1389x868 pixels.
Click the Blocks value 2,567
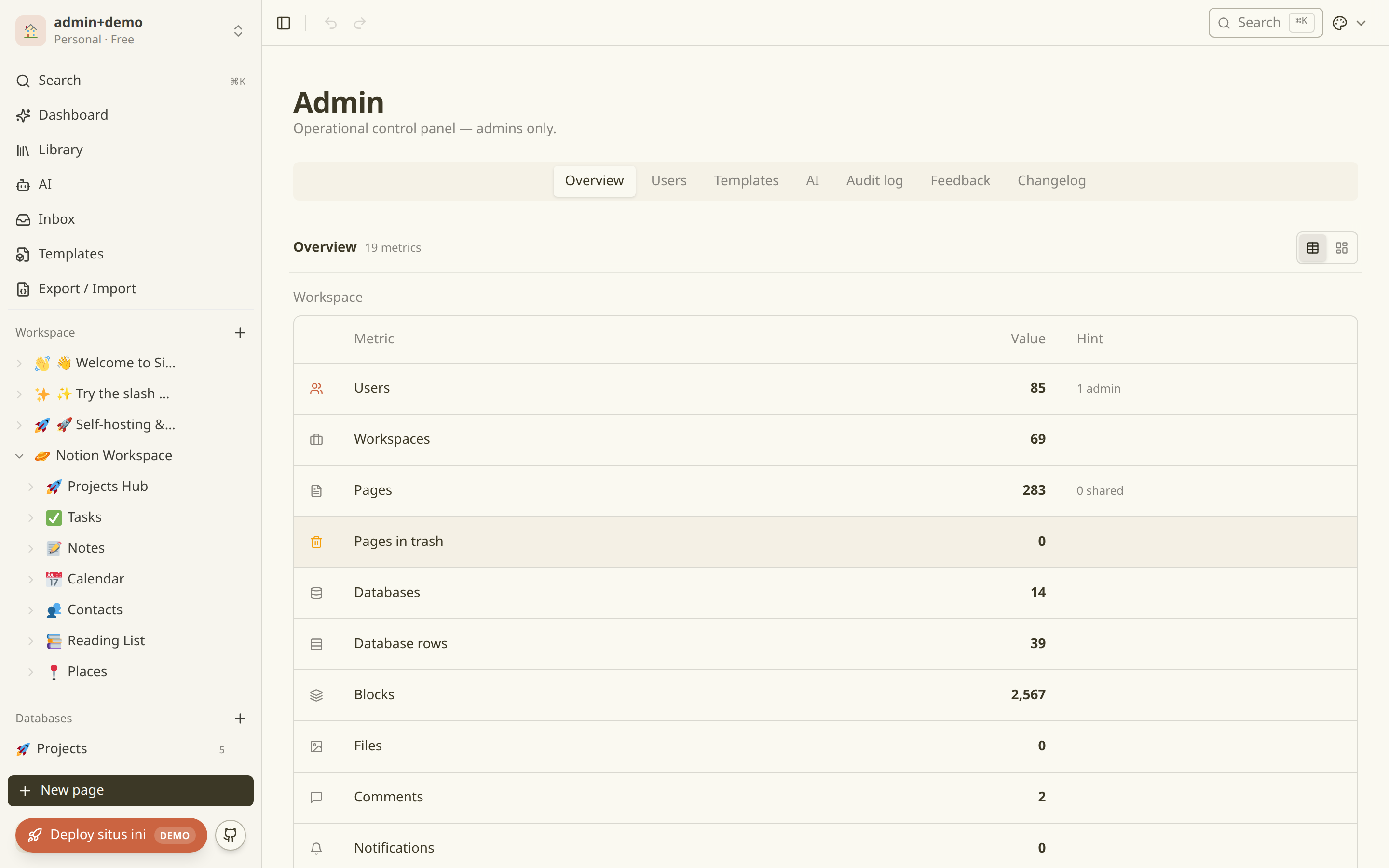1028,694
